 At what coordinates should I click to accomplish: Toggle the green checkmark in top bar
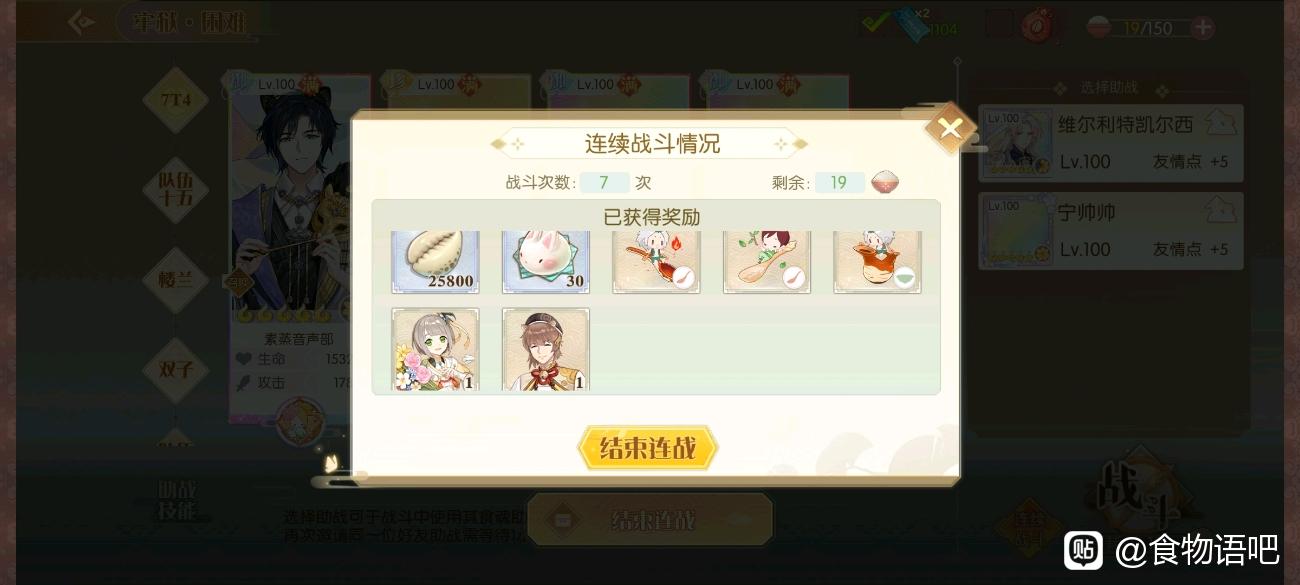tap(876, 23)
